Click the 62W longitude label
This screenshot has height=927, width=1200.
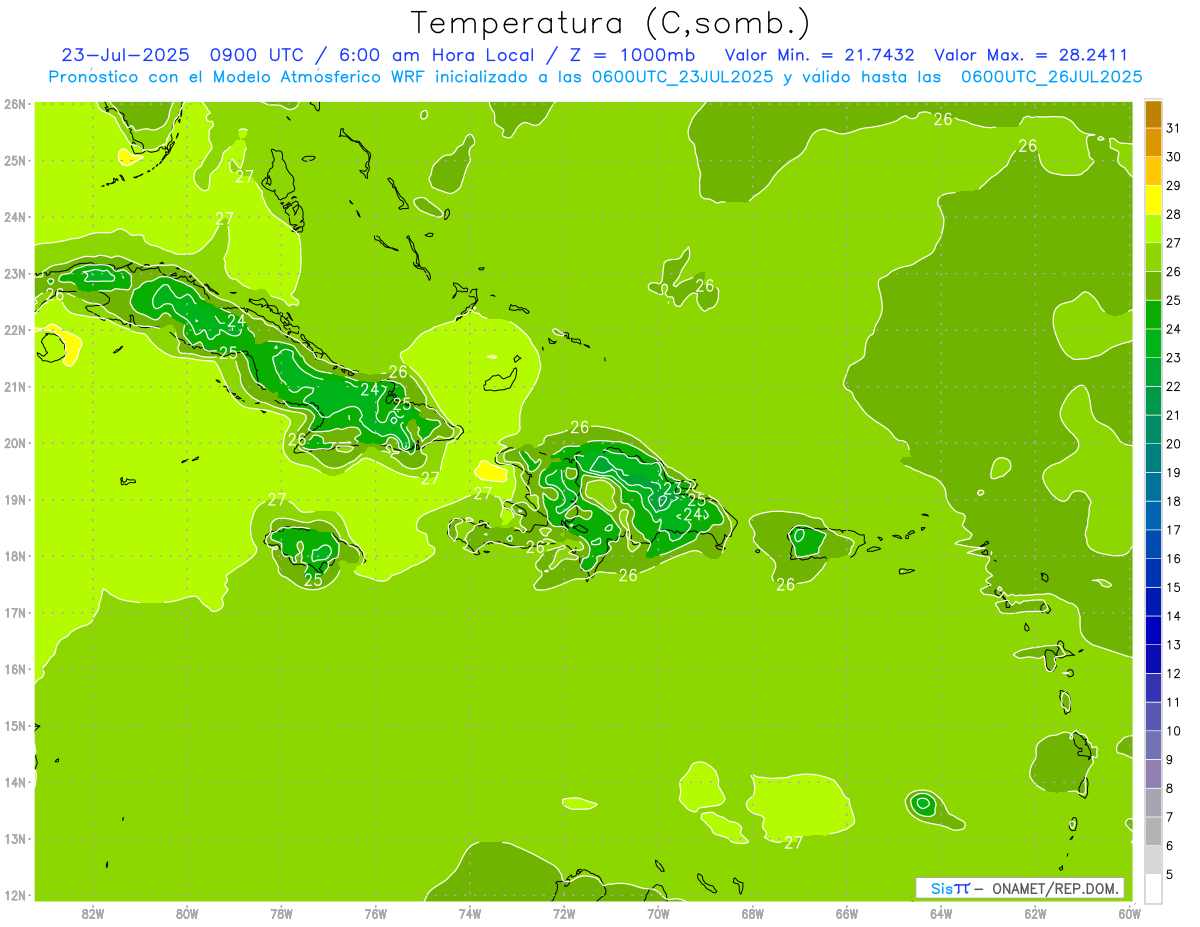point(1036,913)
